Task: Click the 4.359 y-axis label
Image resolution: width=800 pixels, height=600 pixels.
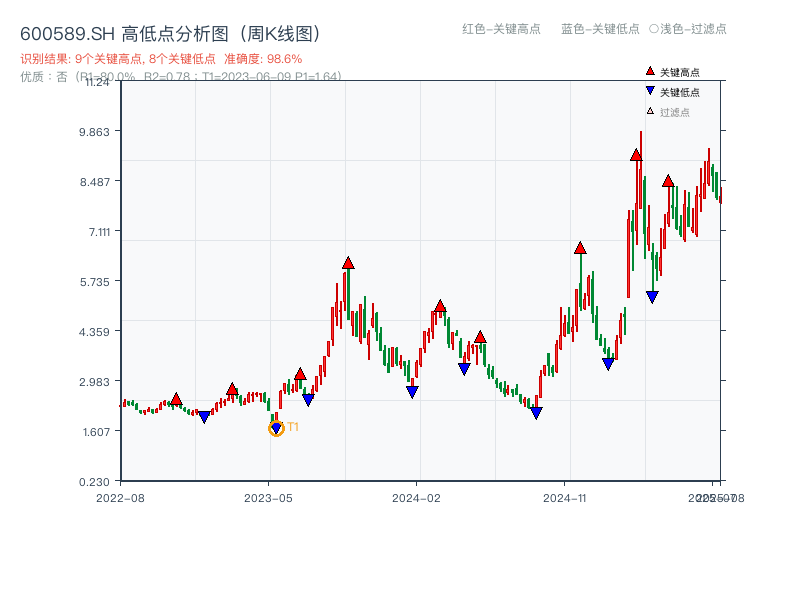Action: [94, 332]
